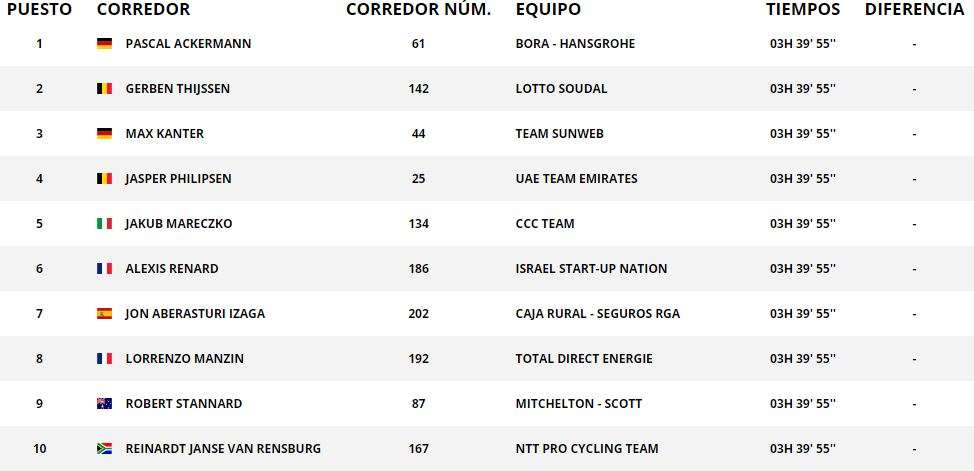Viewport: 974px width, 471px height.
Task: Click the French flag beside Lorrenzo Manzin
Action: [x=104, y=359]
